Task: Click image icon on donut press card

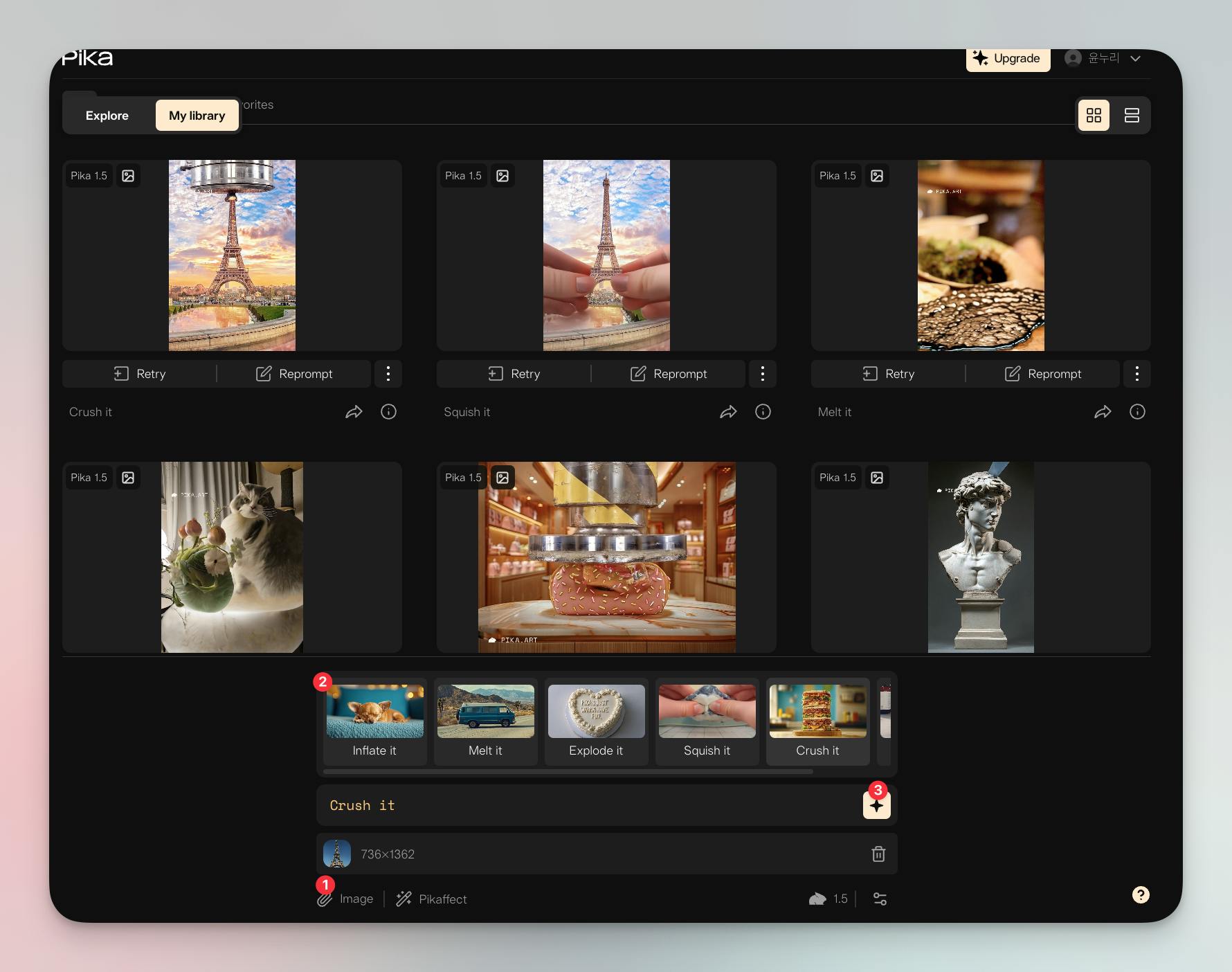Action: point(502,478)
